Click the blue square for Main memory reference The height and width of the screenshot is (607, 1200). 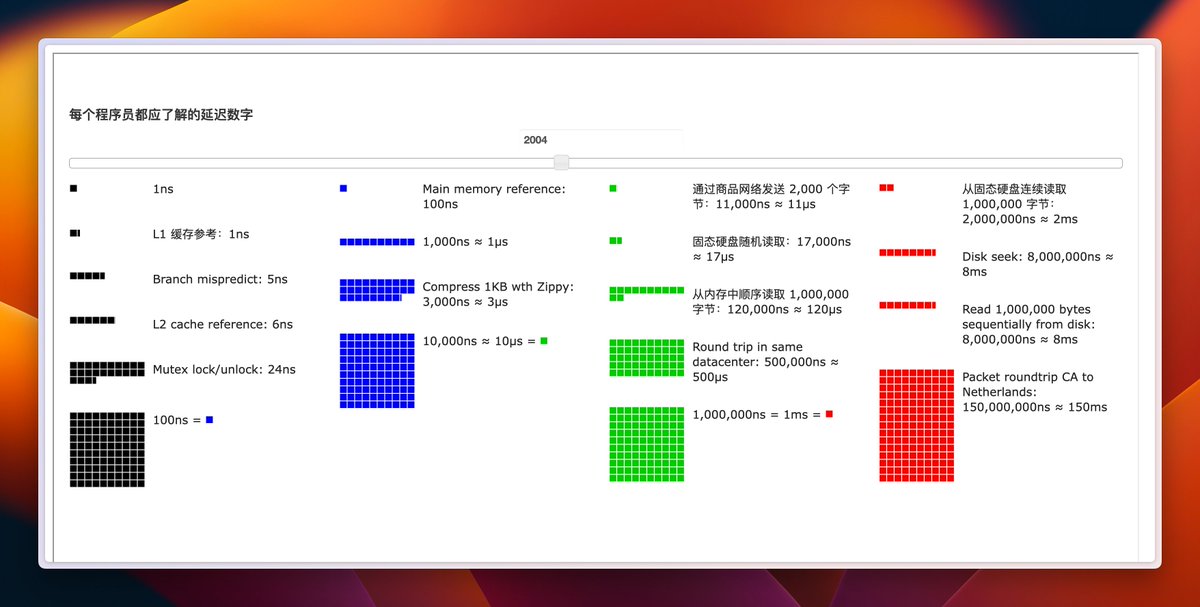tap(343, 188)
